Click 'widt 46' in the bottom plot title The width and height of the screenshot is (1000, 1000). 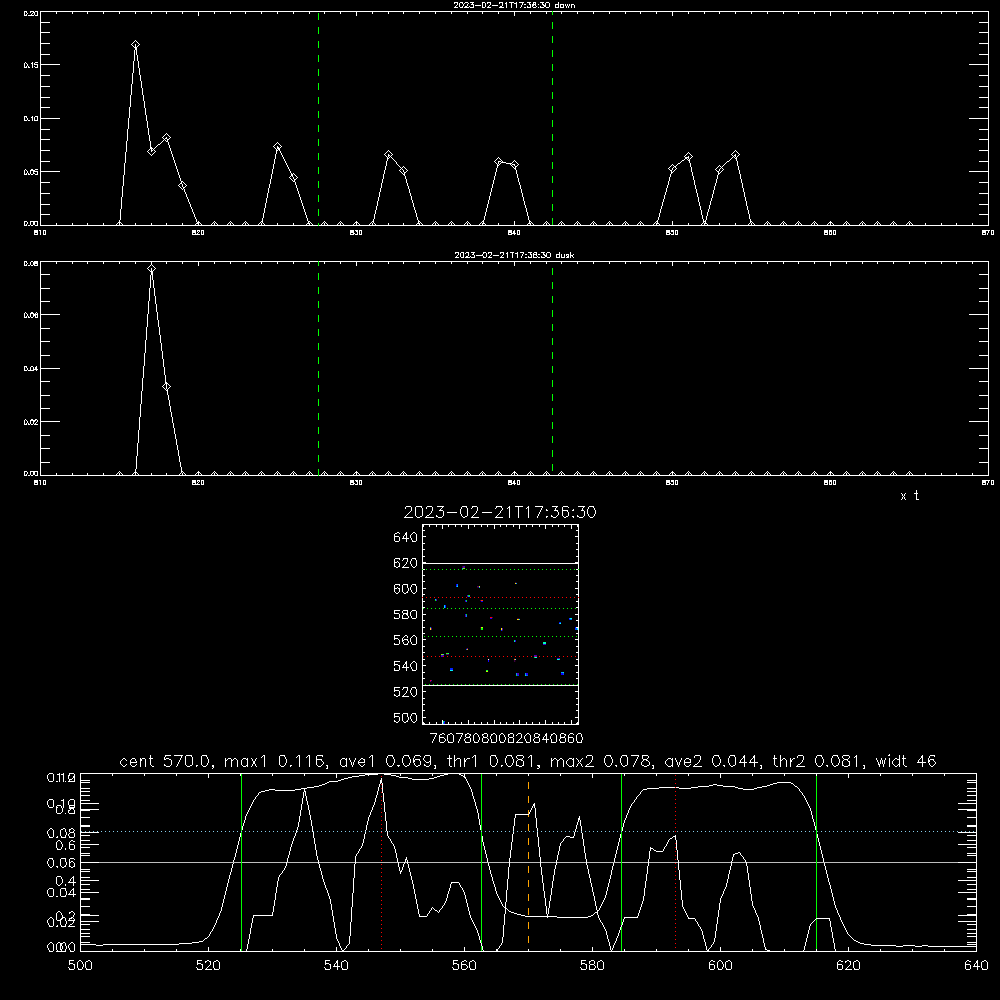pyautogui.click(x=906, y=761)
